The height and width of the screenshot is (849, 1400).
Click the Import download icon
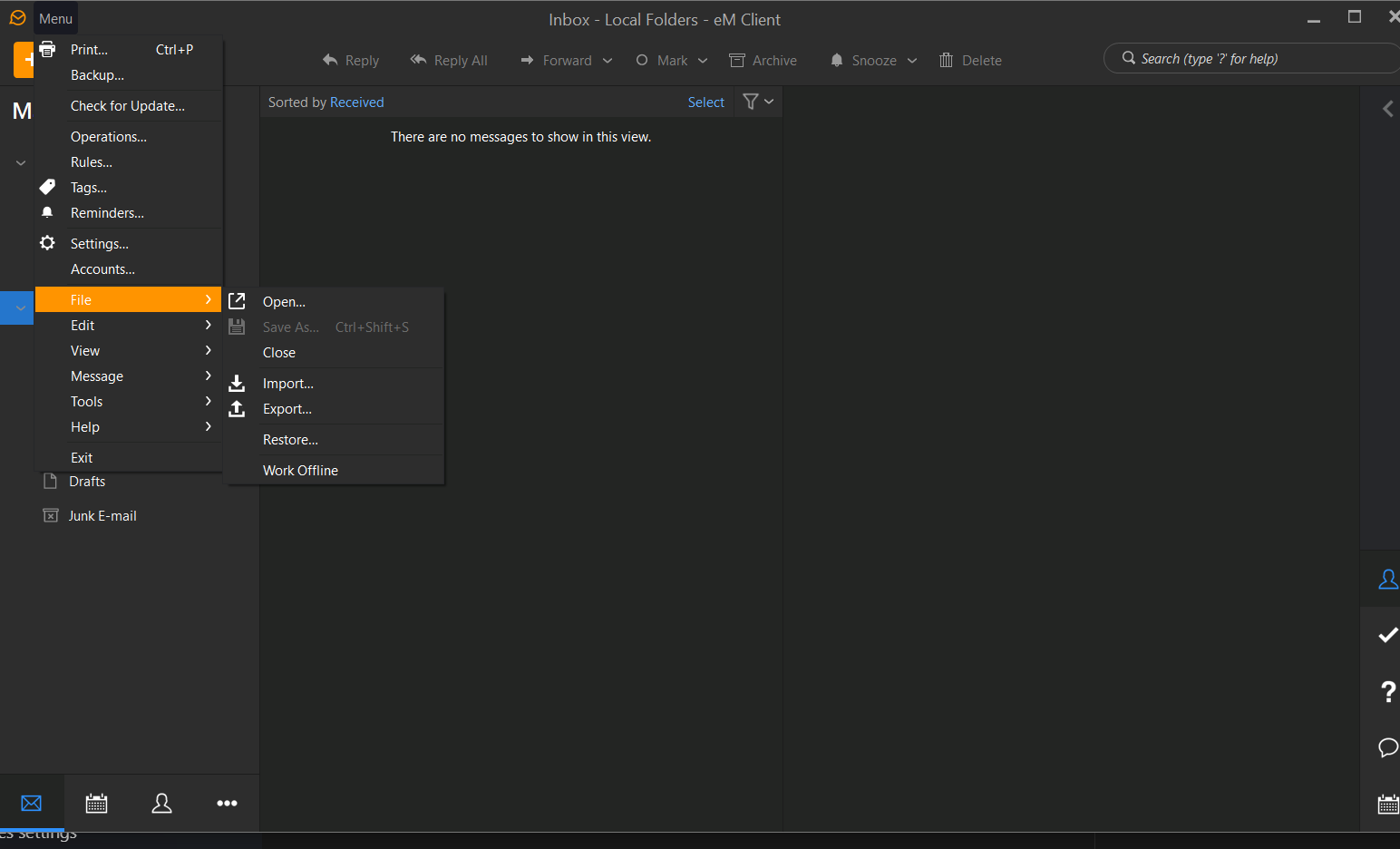(237, 384)
